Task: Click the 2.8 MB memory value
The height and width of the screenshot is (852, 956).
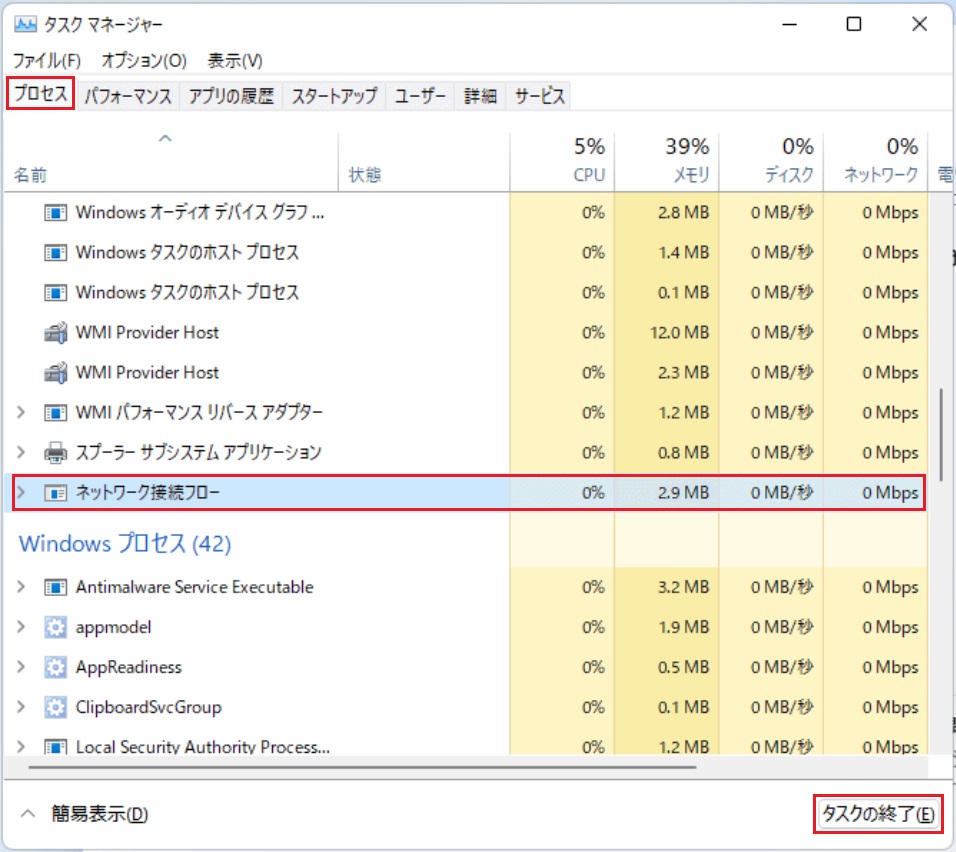Action: click(683, 213)
